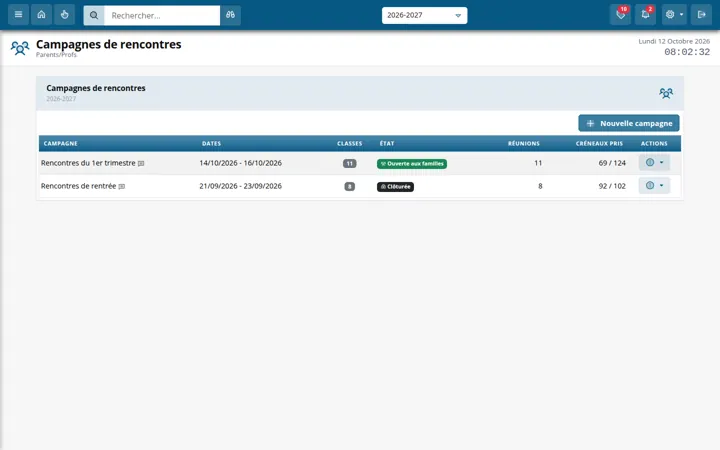The height and width of the screenshot is (450, 720).
Task: Open Rencontres du 1er trimestre campaign
Action: pyautogui.click(x=88, y=163)
